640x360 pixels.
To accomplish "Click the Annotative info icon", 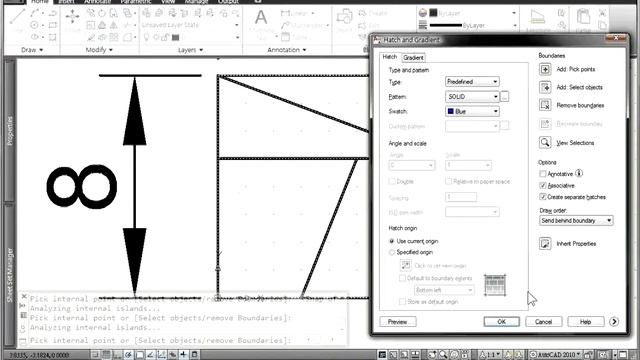I will 579,173.
